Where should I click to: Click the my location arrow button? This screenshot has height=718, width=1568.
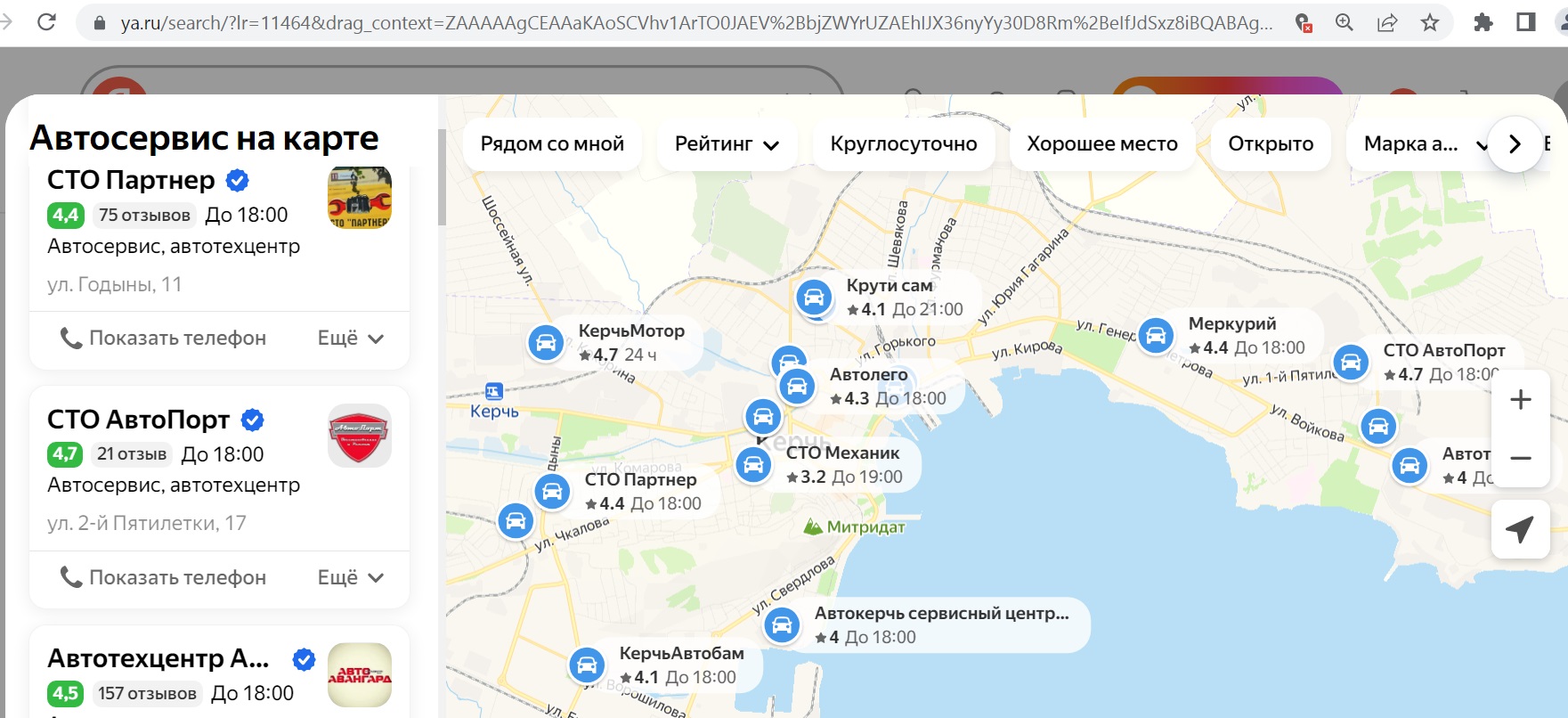point(1520,529)
